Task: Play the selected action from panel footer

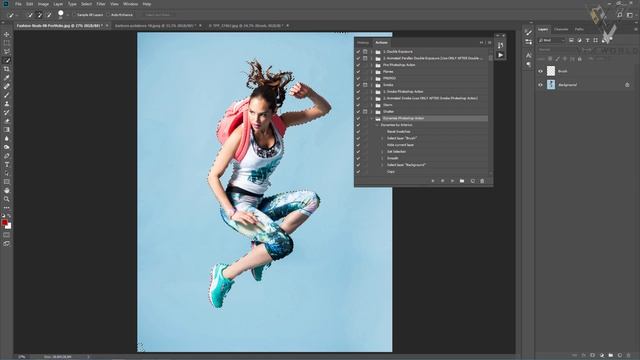Action: tap(452, 181)
